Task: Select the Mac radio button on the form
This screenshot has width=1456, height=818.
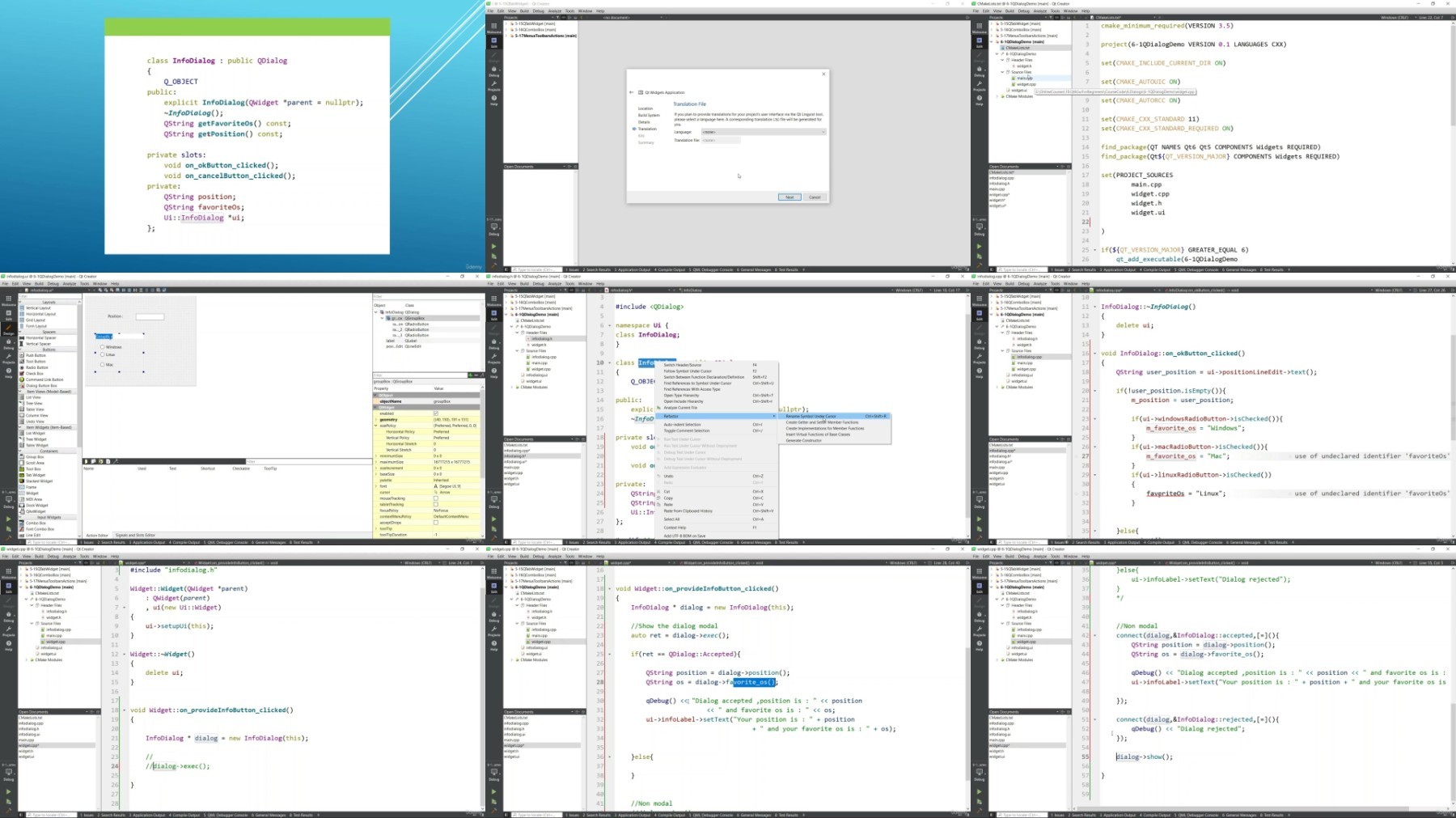Action: click(x=103, y=365)
